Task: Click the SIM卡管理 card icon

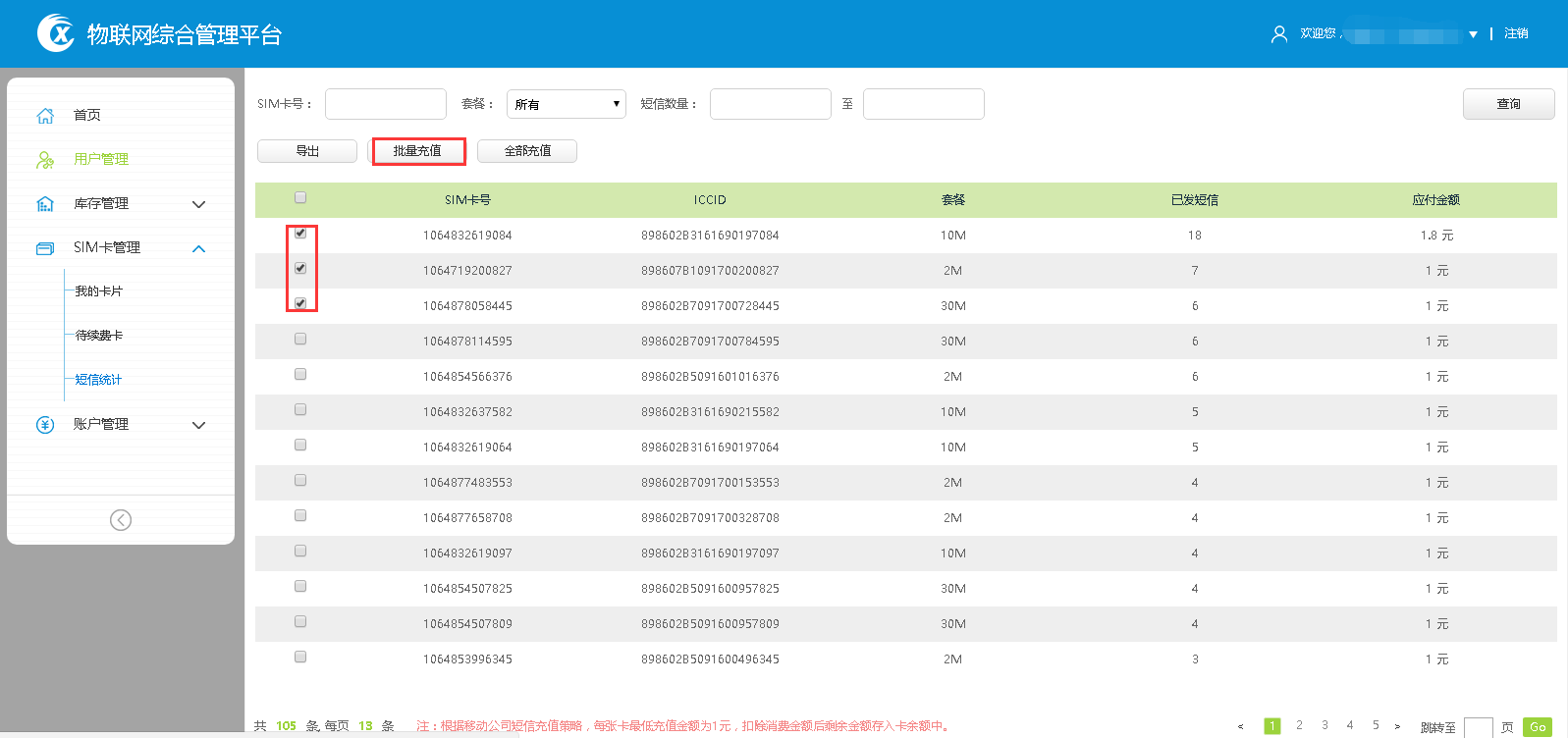Action: 45,248
